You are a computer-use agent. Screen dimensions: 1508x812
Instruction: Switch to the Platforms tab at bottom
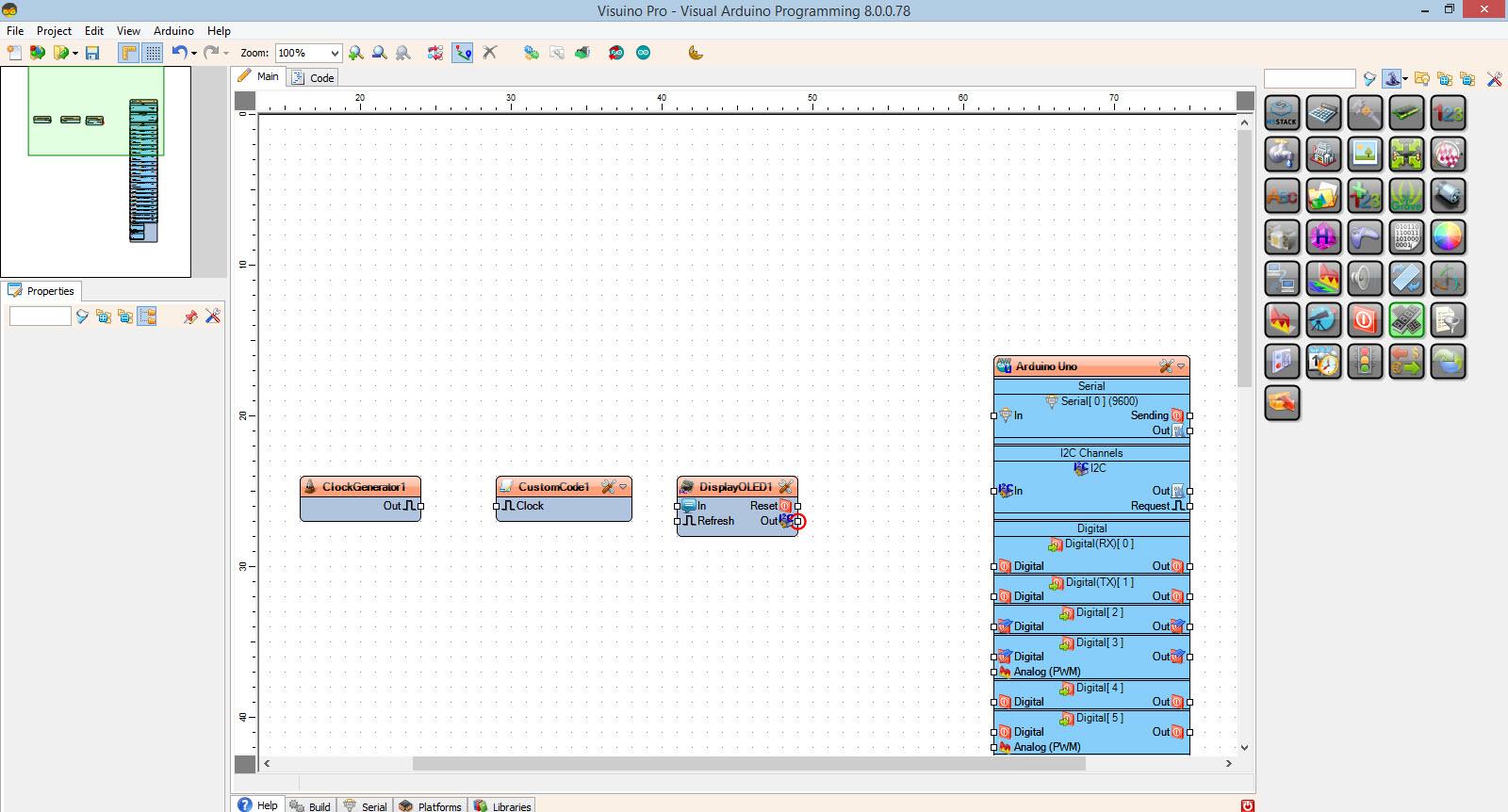click(x=430, y=806)
